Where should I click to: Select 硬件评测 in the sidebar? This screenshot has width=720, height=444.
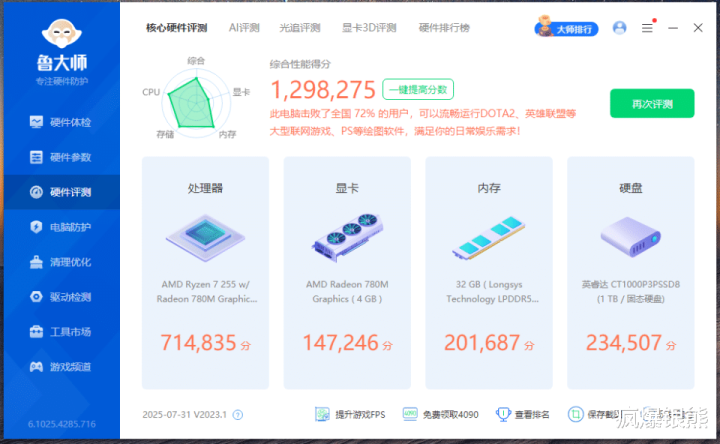click(x=61, y=192)
